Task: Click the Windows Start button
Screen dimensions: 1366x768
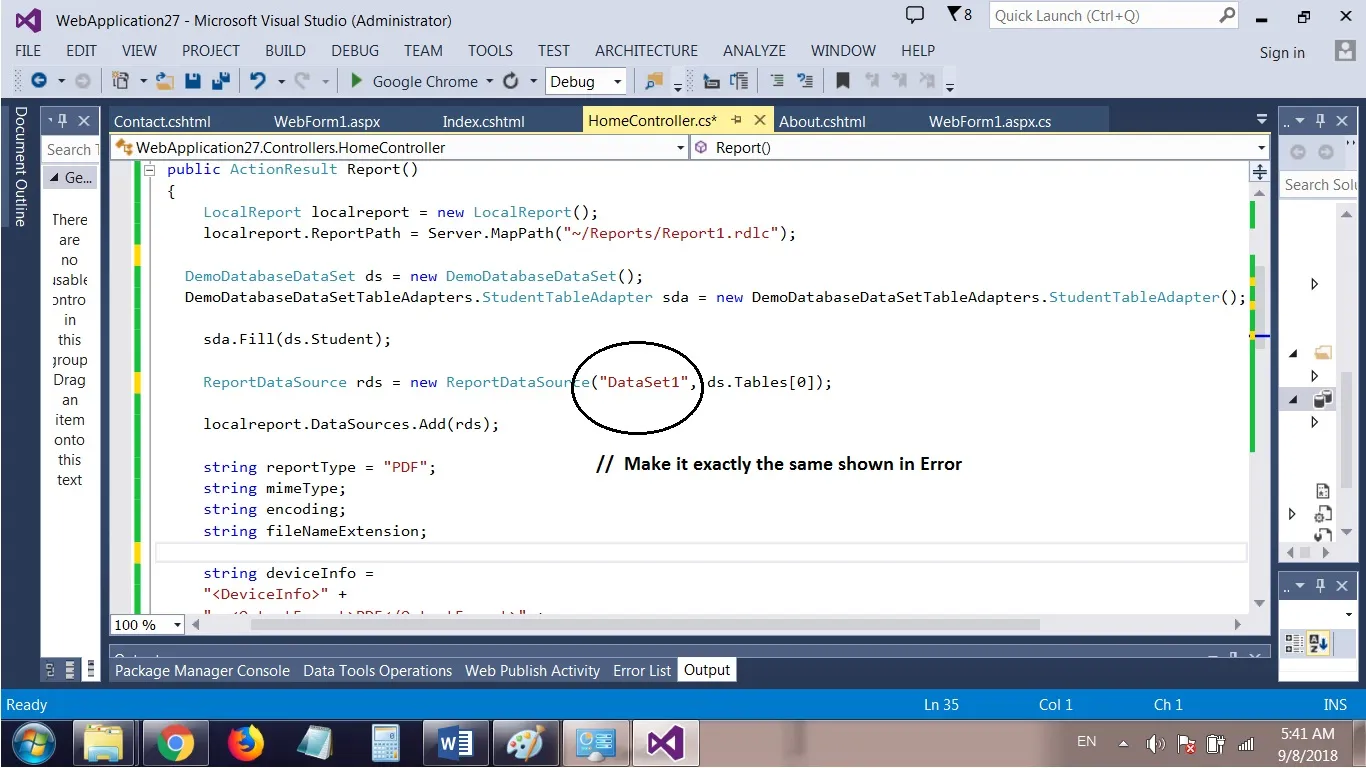Action: [34, 743]
